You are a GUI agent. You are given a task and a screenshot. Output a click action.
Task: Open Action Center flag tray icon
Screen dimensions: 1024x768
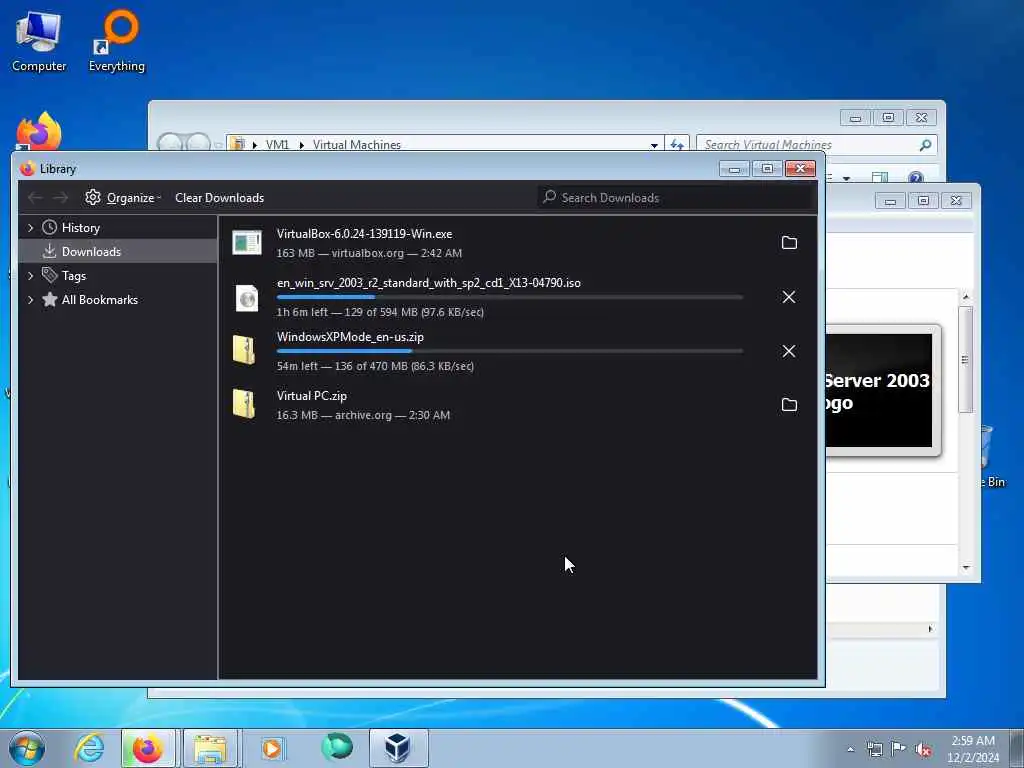coord(899,749)
